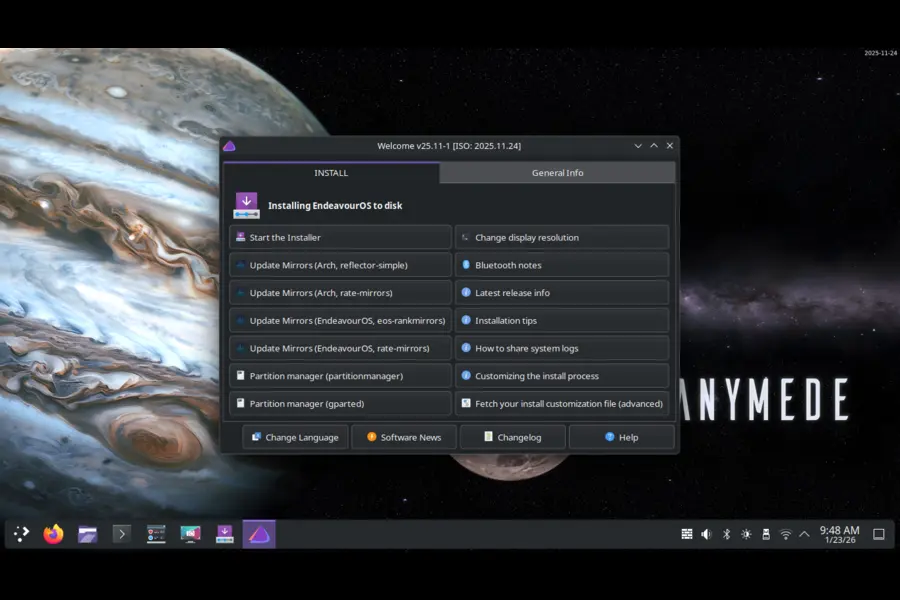Switch to the General Info tab
Screen dimensions: 900x600
tap(557, 172)
